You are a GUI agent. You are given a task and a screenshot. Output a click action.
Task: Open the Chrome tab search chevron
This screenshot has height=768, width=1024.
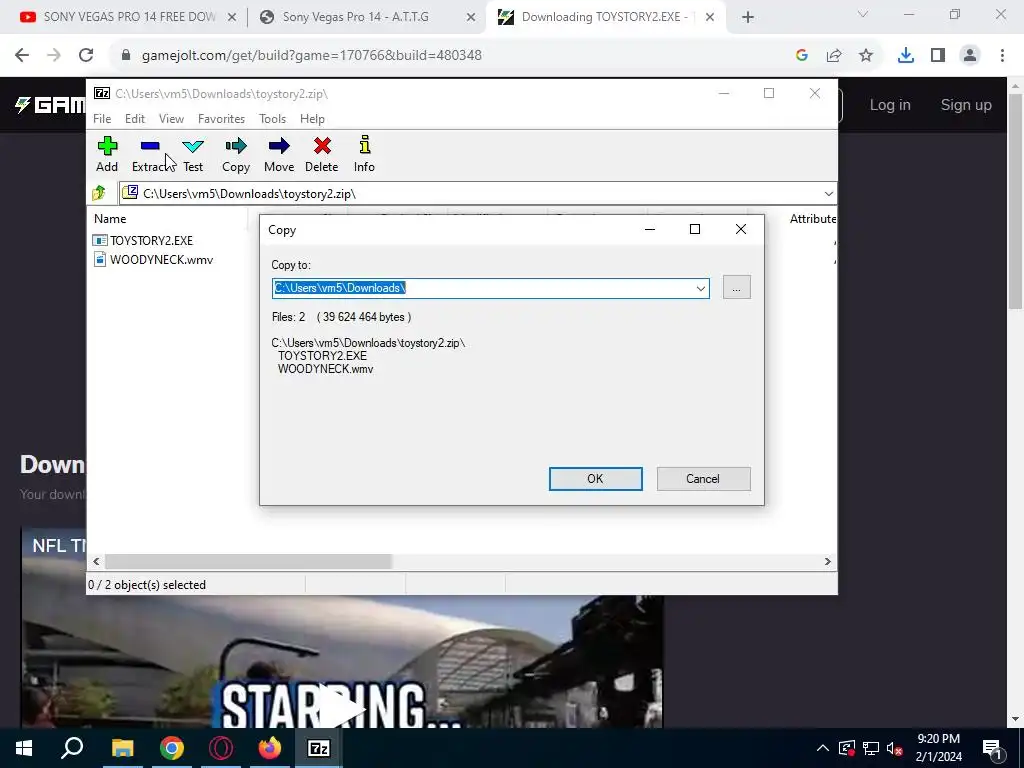tap(863, 14)
